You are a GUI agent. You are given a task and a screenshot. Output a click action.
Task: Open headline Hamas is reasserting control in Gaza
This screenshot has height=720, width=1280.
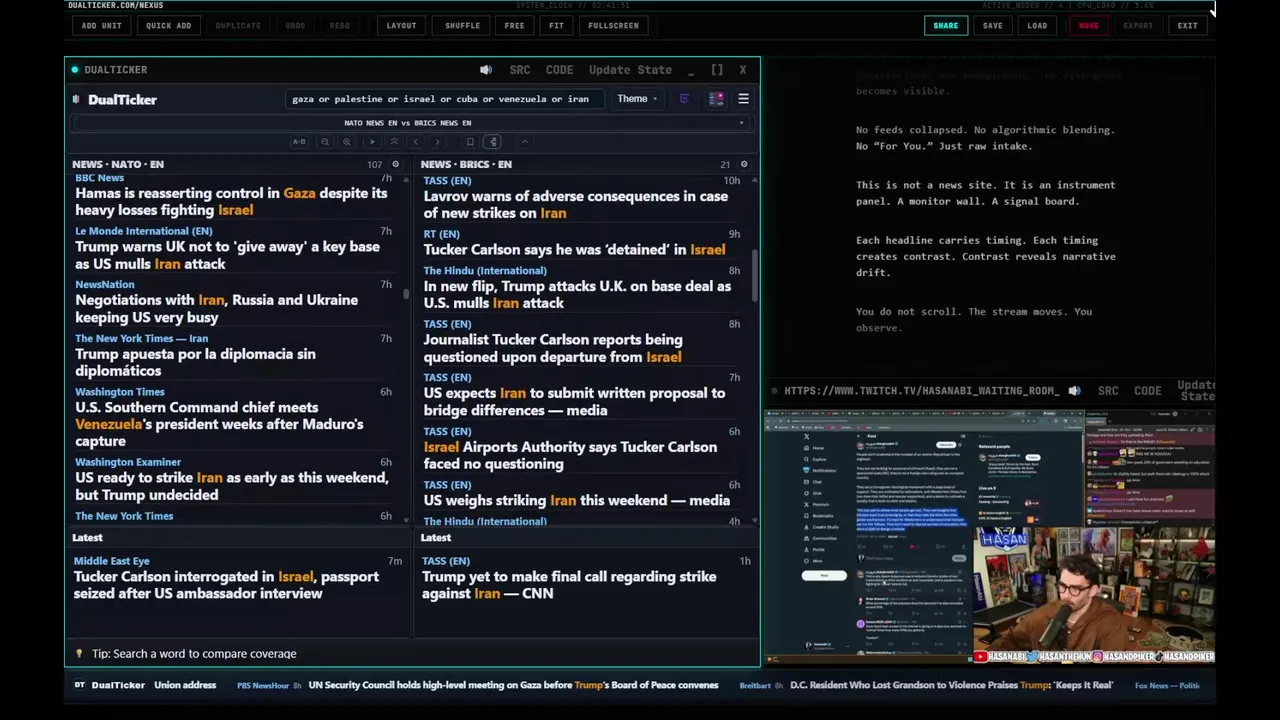231,201
